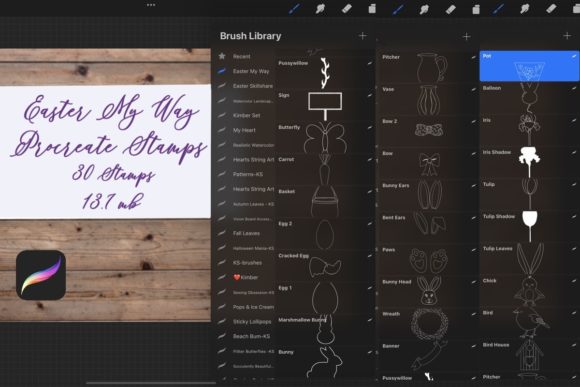580x387 pixels.
Task: Open the Kimber set with red heart
Action: point(246,277)
